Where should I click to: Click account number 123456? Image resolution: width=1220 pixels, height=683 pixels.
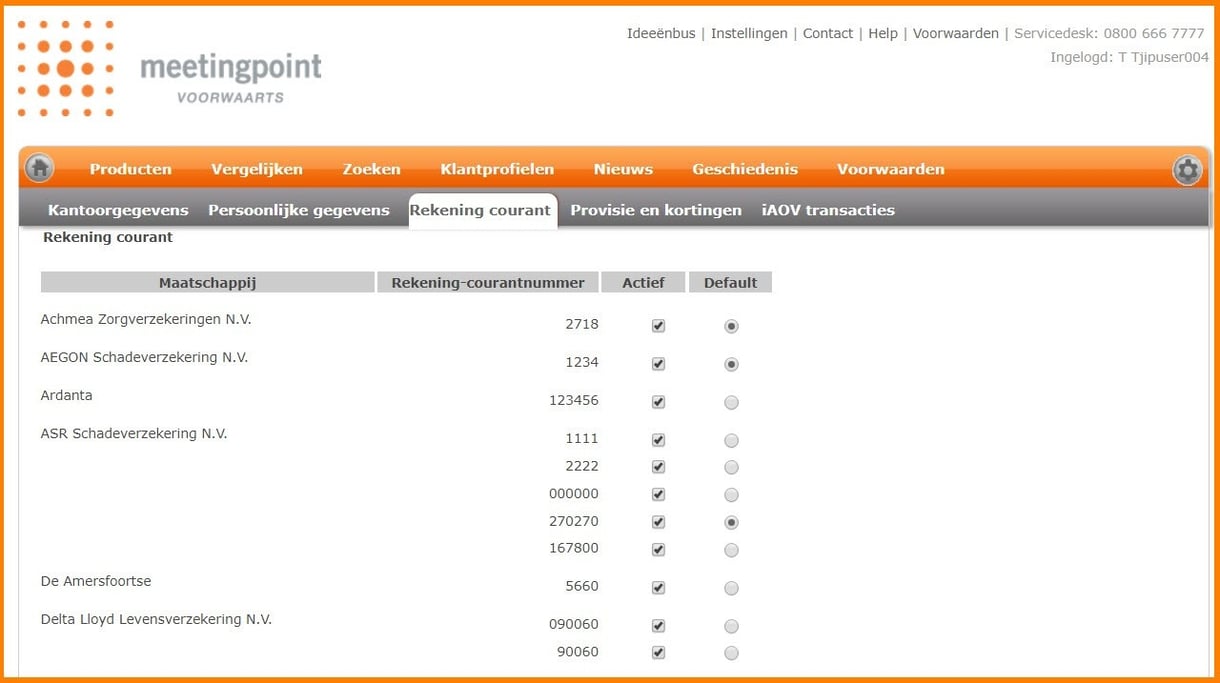pos(574,400)
